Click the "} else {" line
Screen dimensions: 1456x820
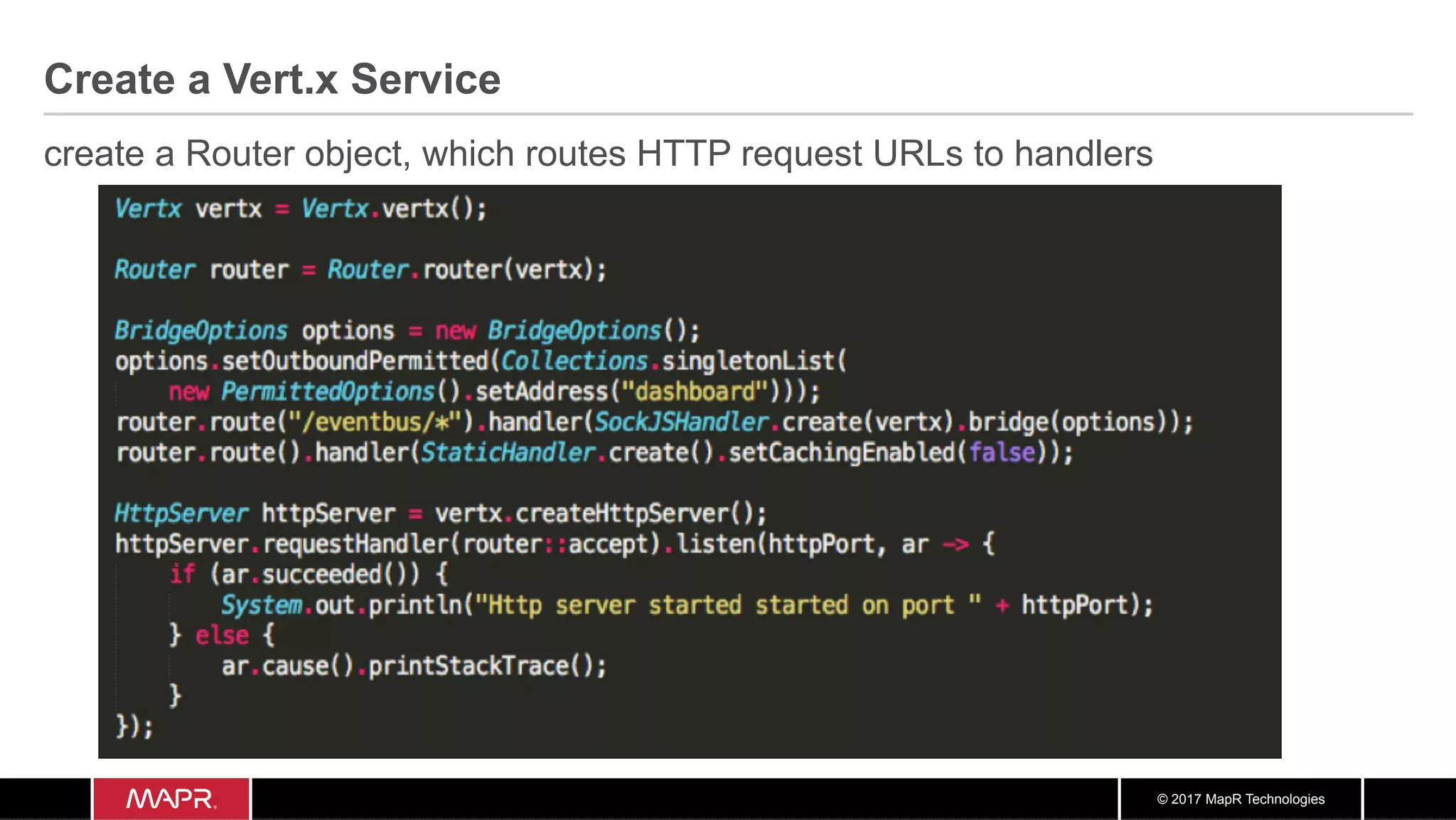coord(222,635)
